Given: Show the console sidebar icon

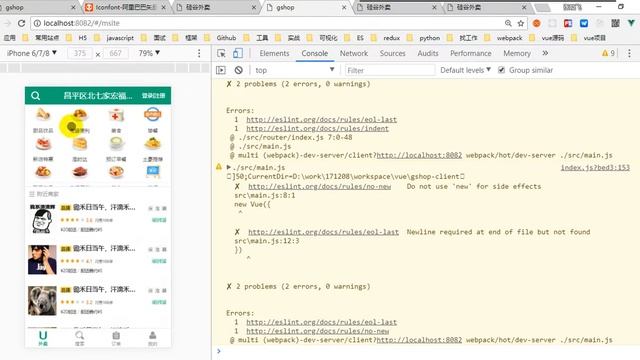Looking at the screenshot, I should [x=221, y=70].
